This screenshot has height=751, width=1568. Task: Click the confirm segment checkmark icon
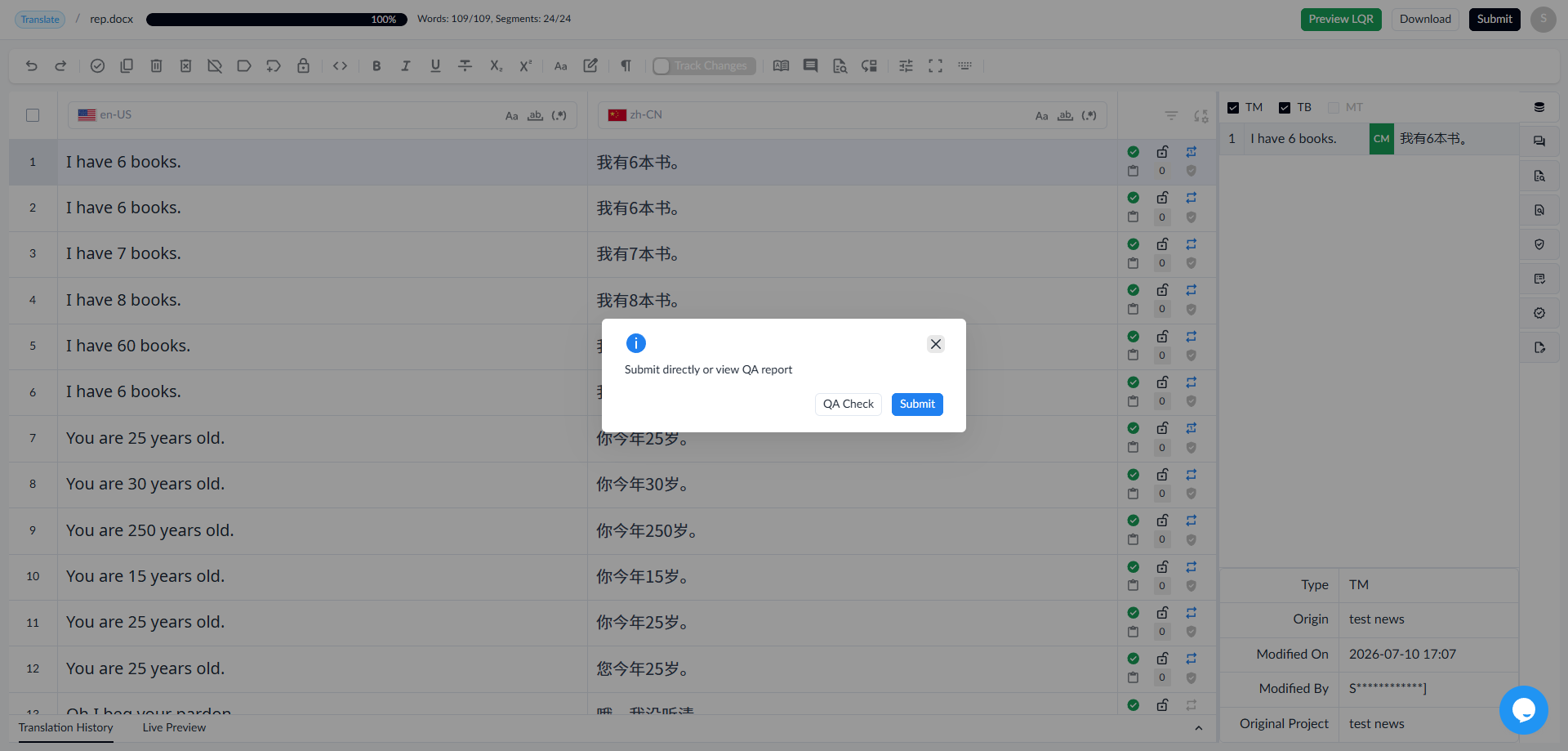tap(97, 65)
